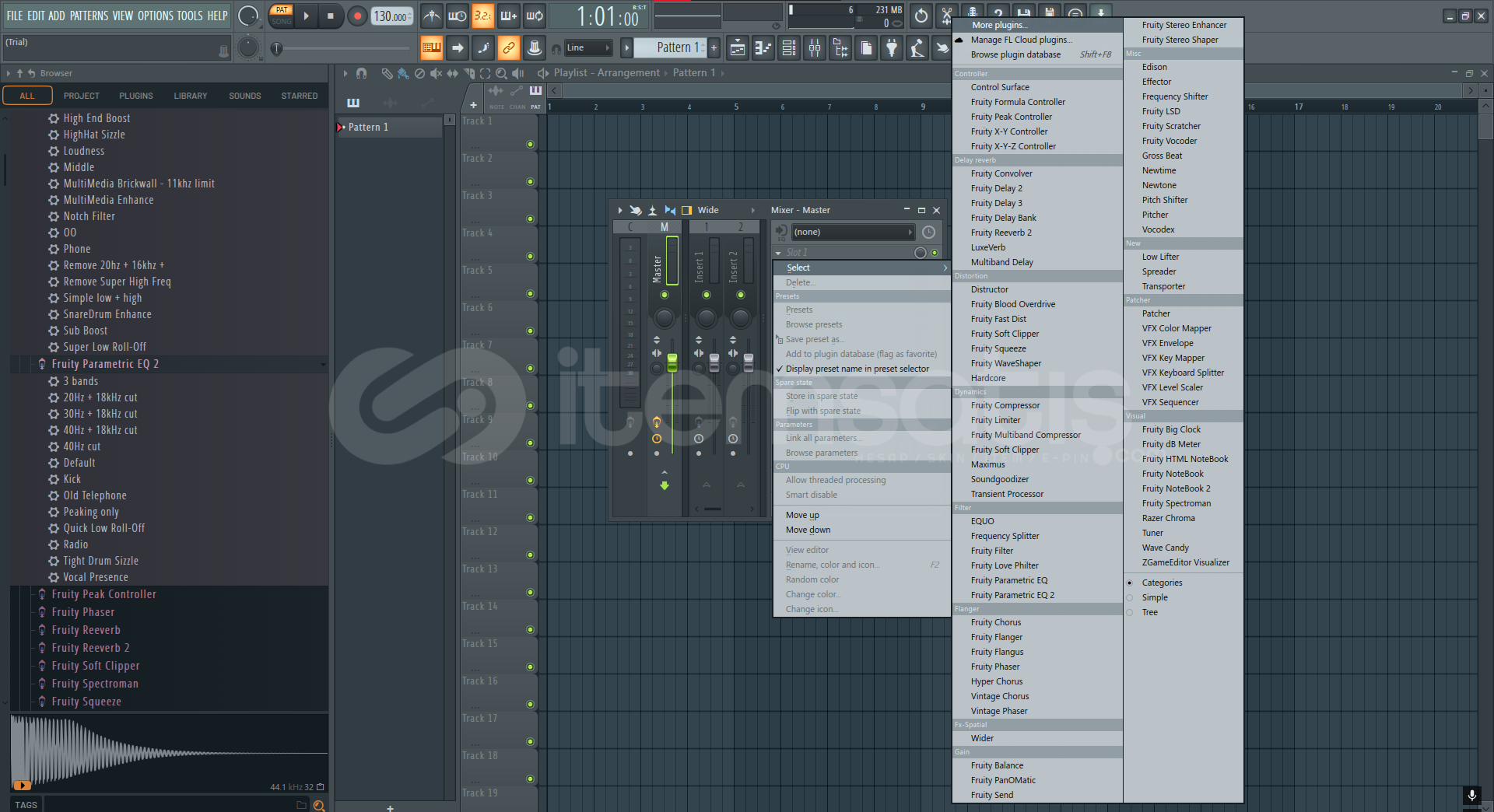Click the Master channel pan knob
The height and width of the screenshot is (812, 1494).
point(664,317)
